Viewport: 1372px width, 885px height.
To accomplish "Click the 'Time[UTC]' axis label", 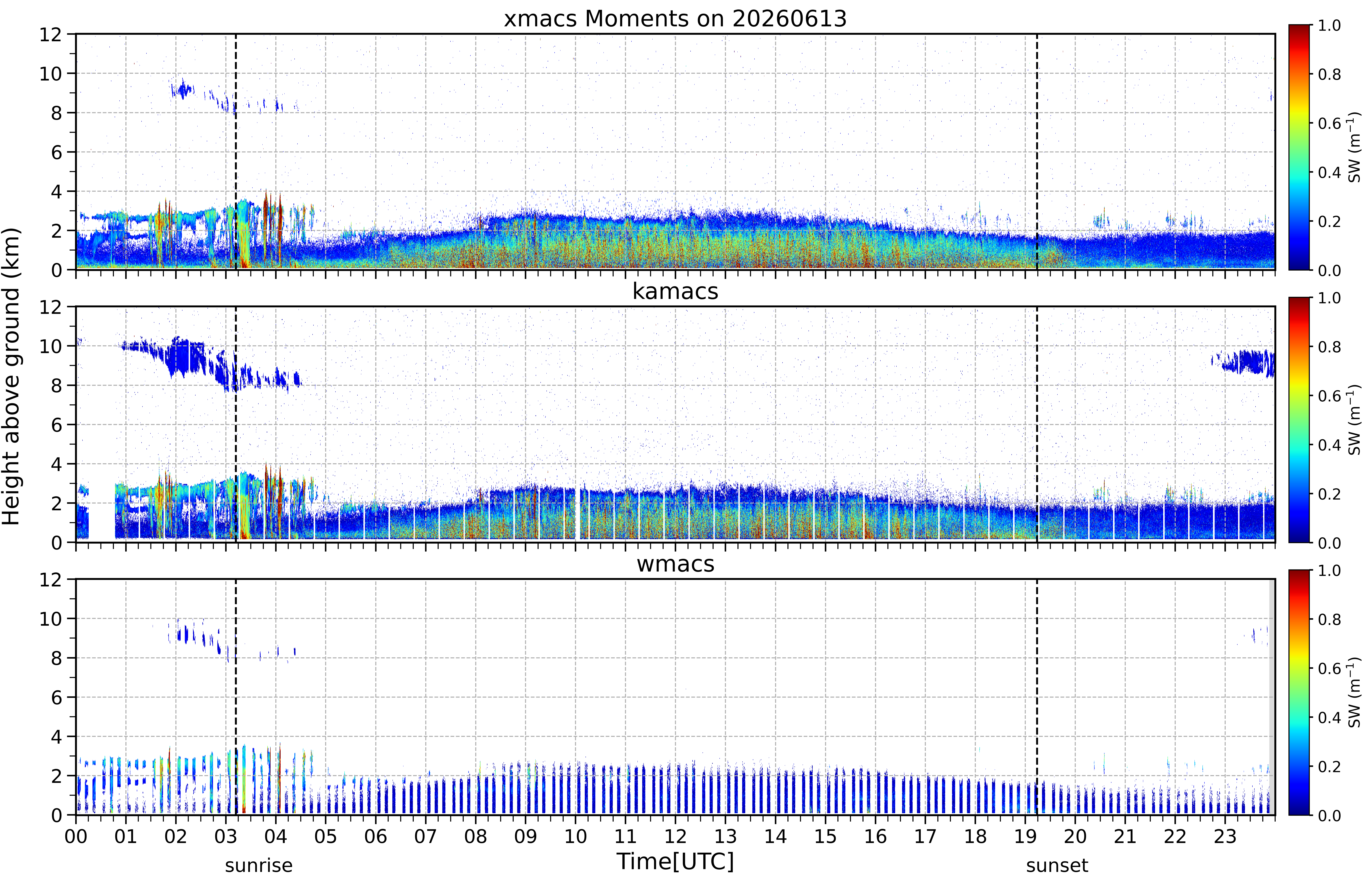I will (675, 861).
